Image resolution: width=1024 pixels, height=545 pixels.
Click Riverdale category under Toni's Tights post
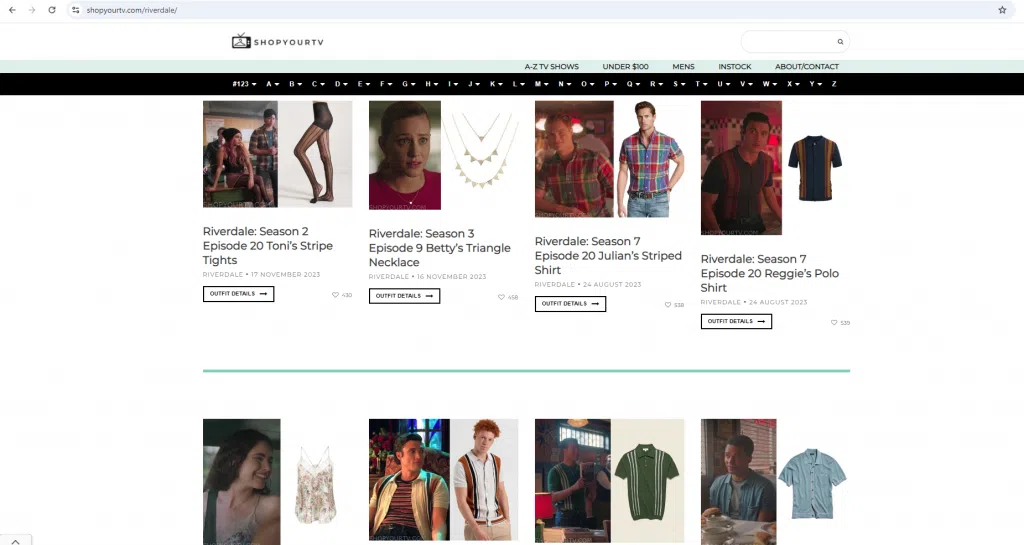(223, 275)
